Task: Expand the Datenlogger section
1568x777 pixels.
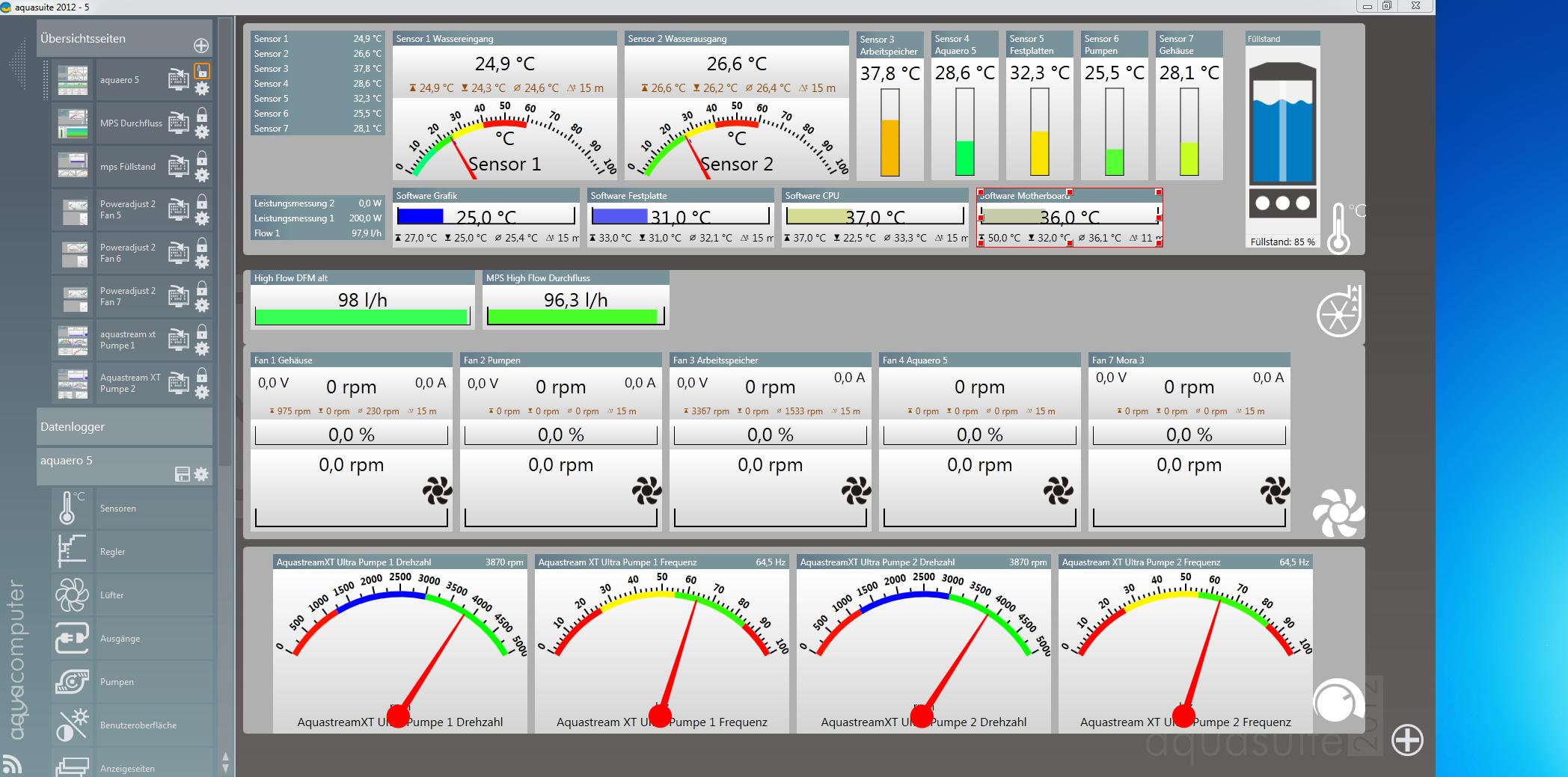Action: coord(124,427)
